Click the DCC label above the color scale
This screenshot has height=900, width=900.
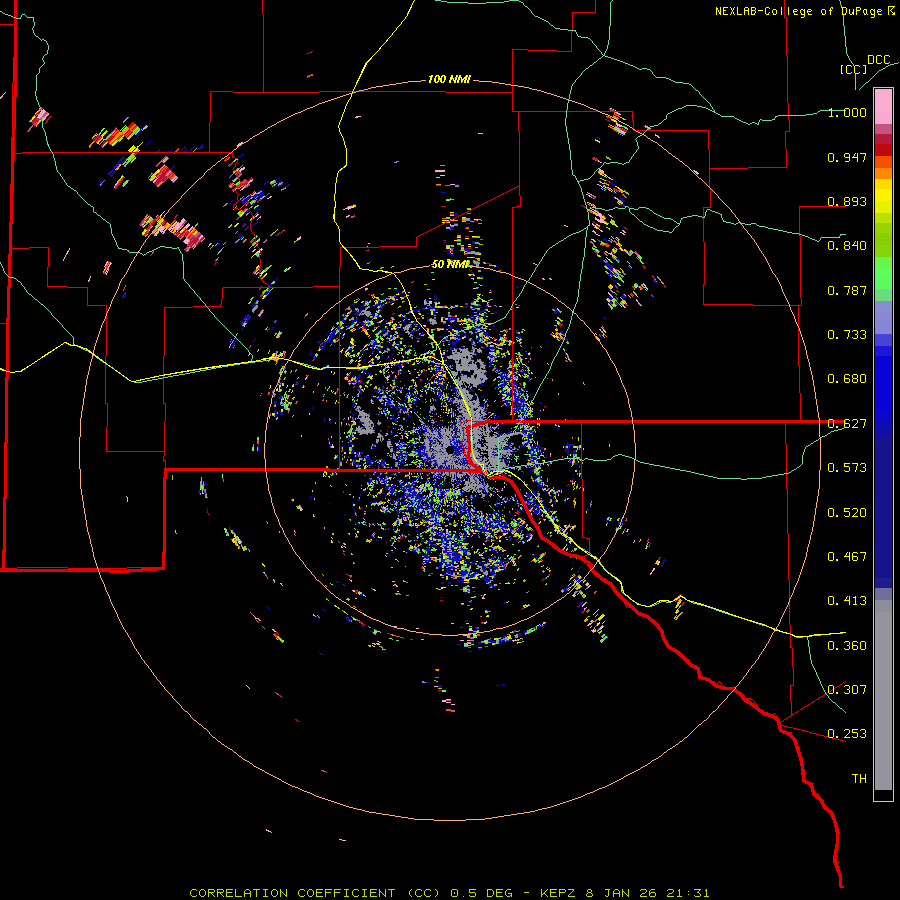tap(879, 60)
